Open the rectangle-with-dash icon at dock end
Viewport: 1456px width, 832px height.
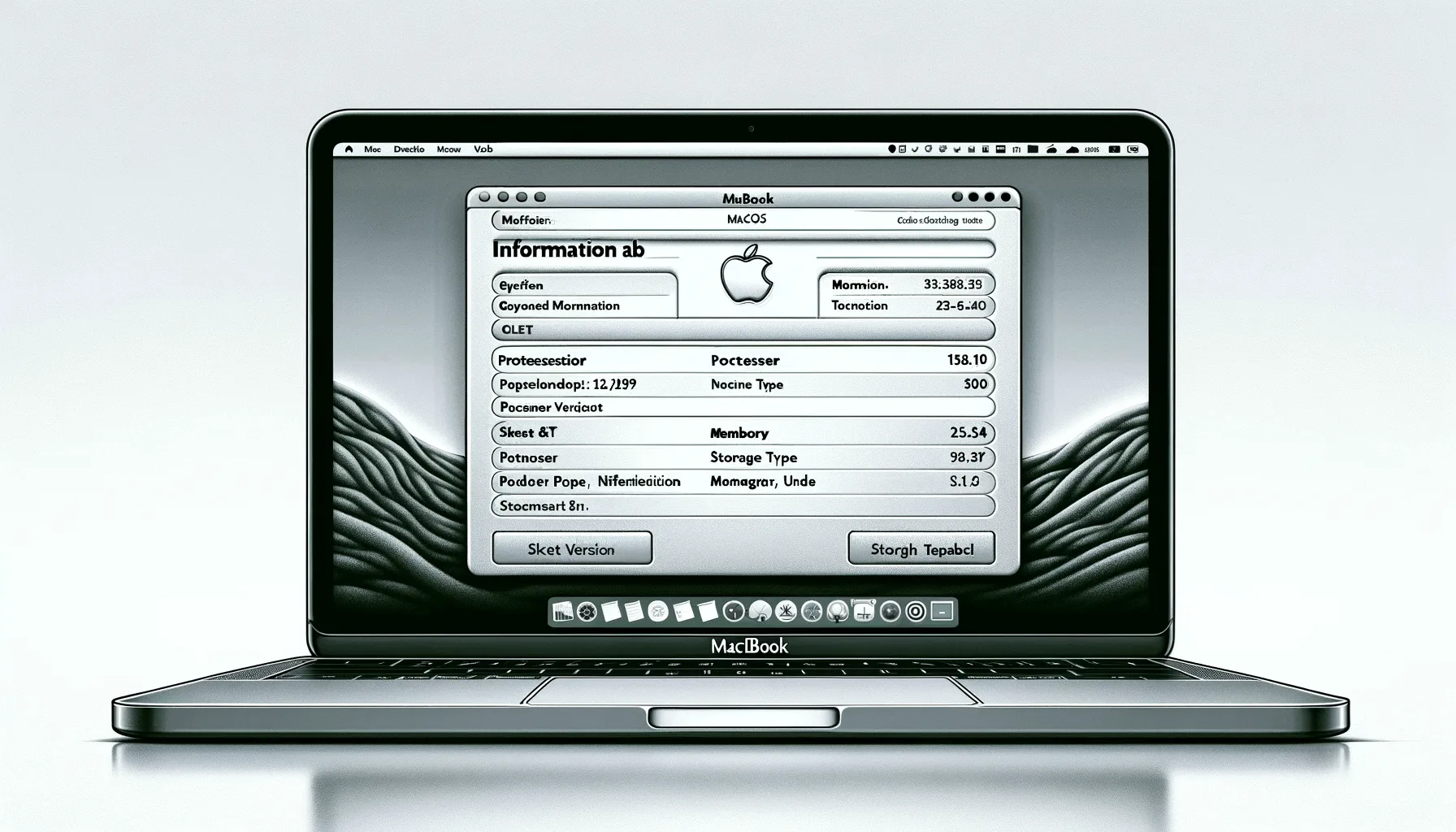941,611
